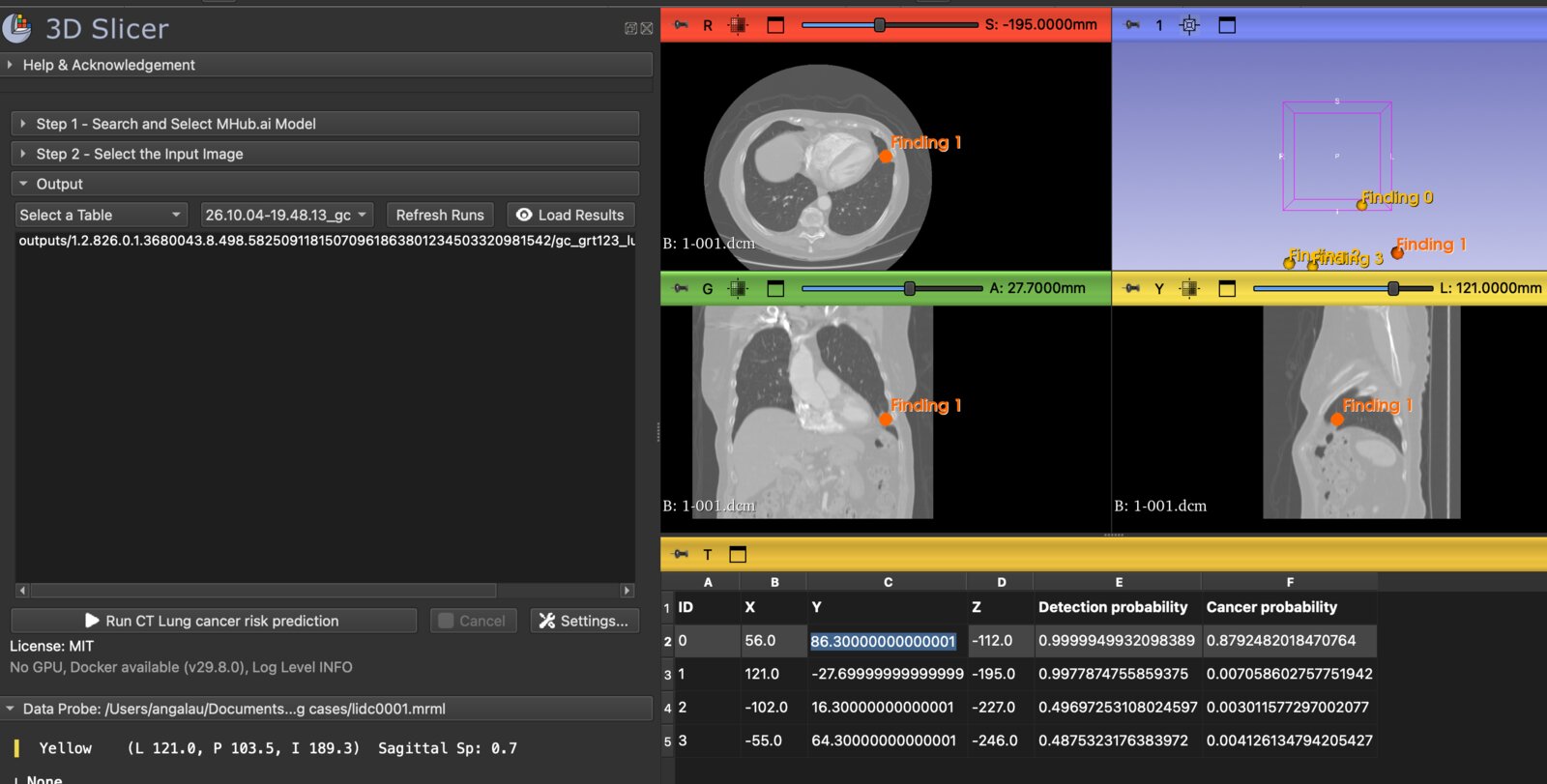Screen dimensions: 1547x784
Task: Click the 3D Slicer logo icon
Action: point(16,28)
